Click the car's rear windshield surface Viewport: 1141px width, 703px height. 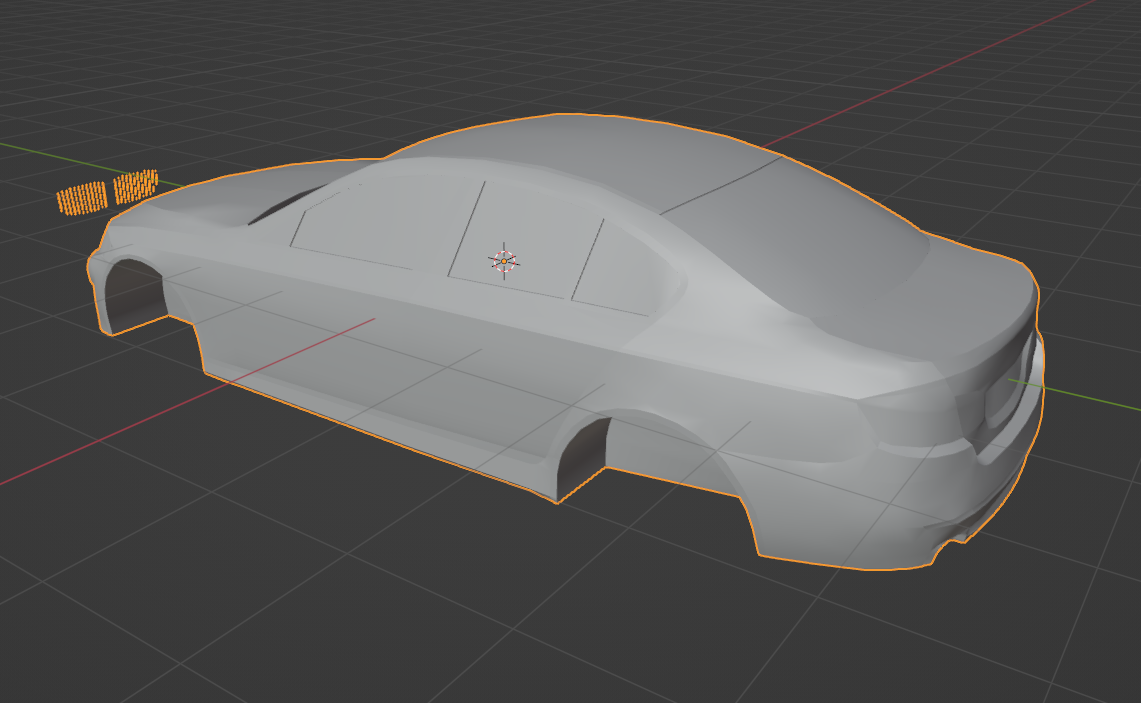[x=793, y=240]
